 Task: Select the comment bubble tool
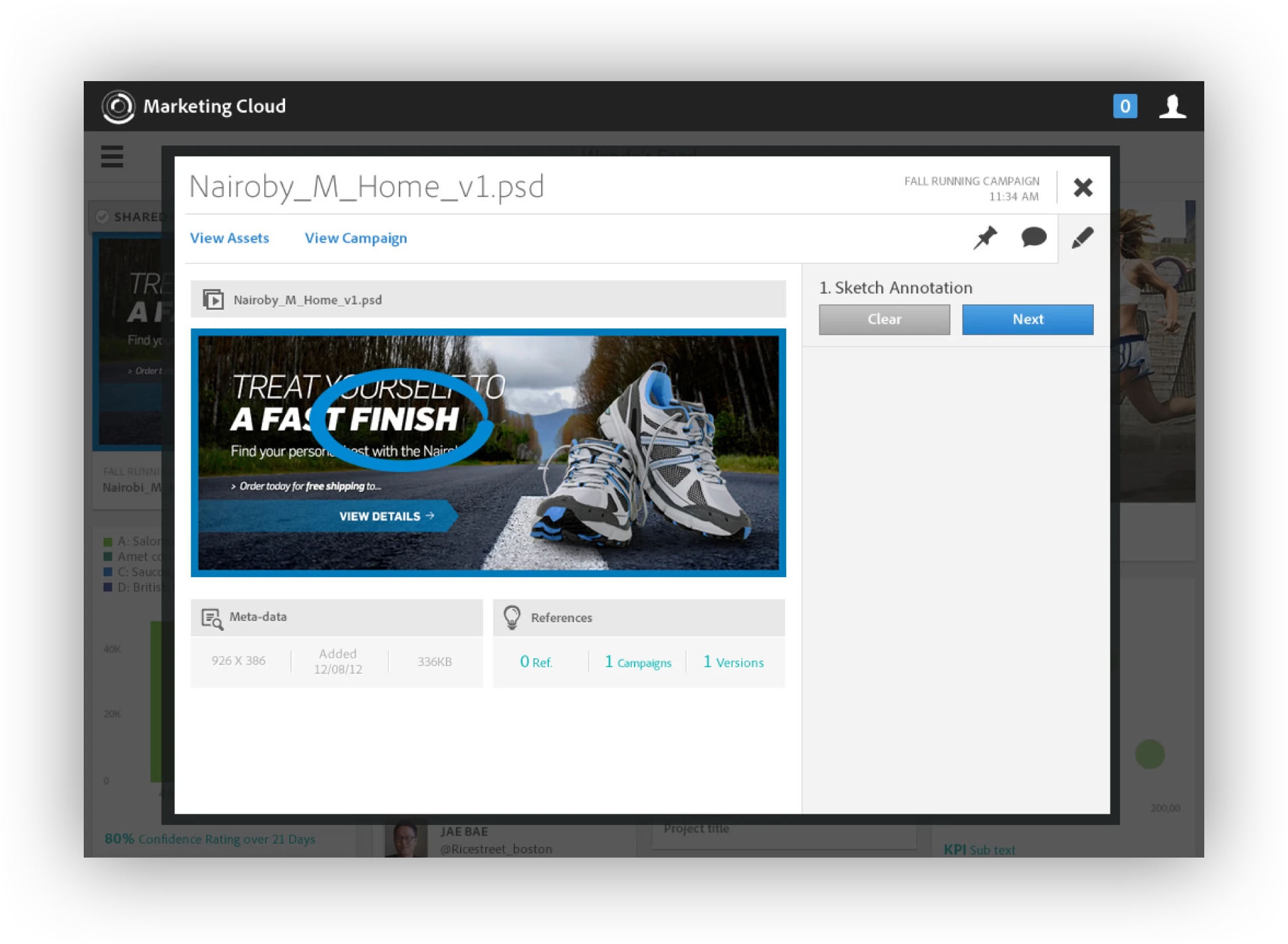coord(1033,237)
